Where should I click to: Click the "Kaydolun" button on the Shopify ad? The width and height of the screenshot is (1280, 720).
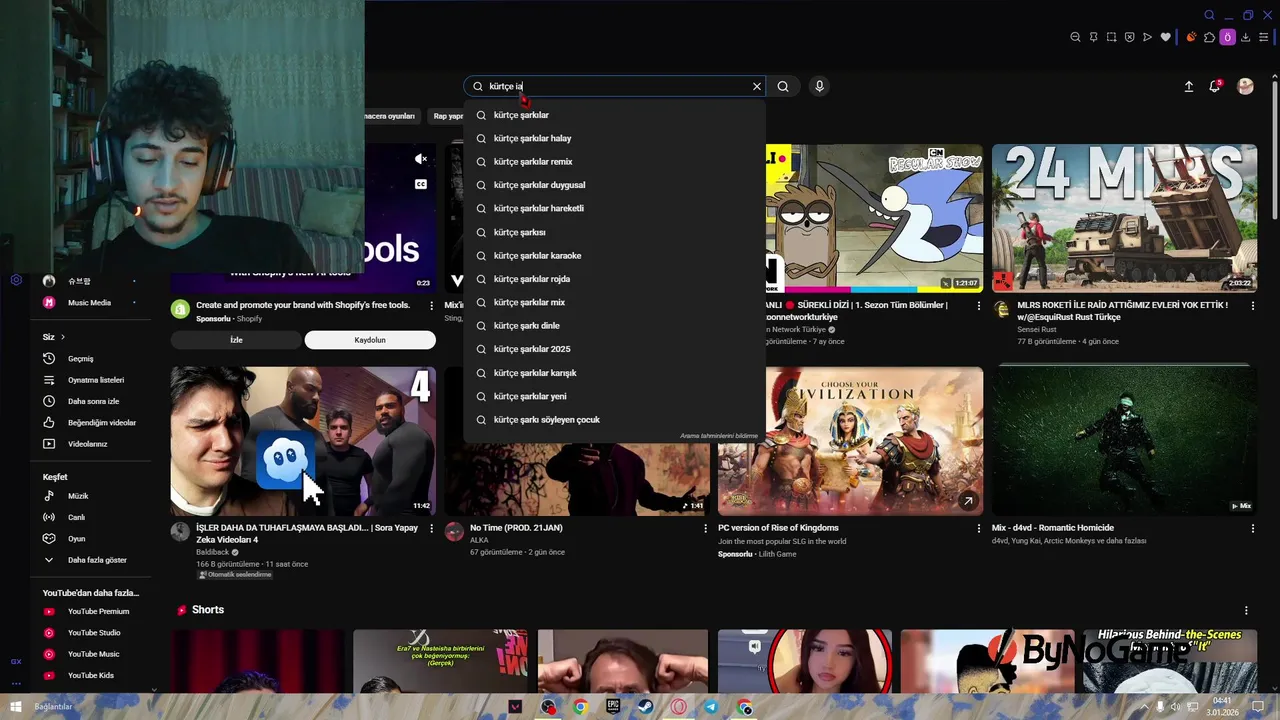pyautogui.click(x=370, y=340)
